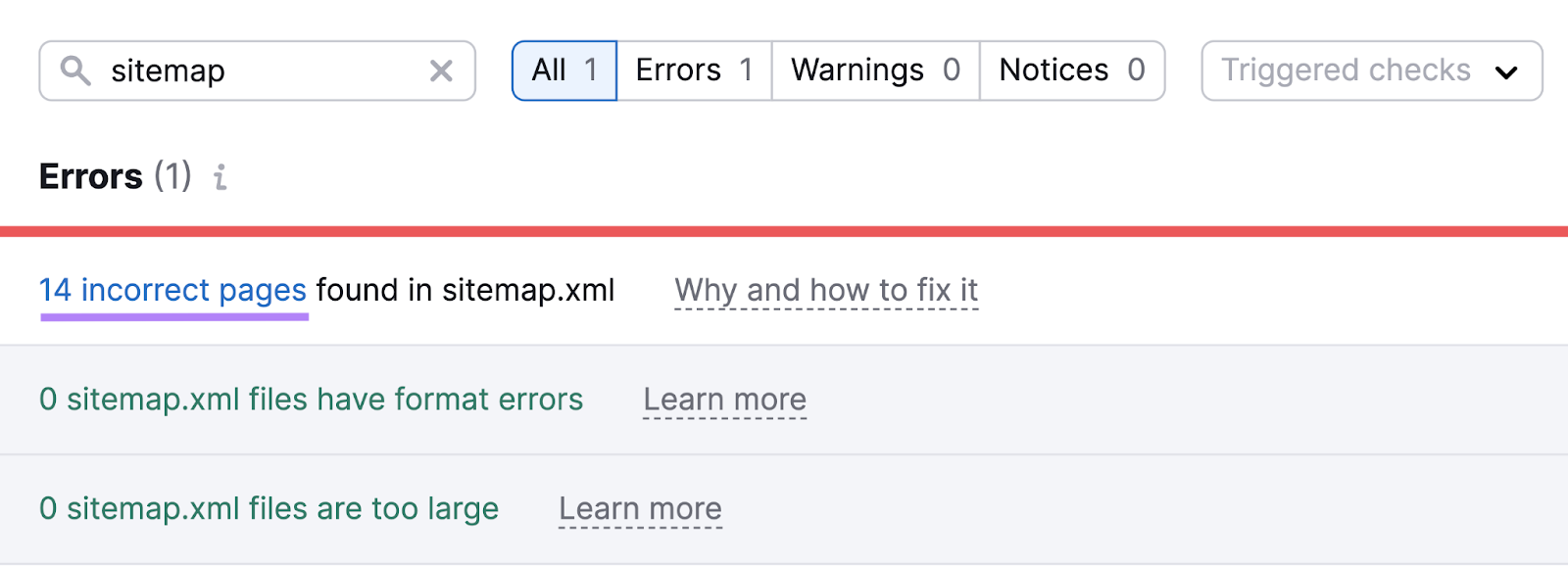Click Learn more next to files too large

(640, 508)
